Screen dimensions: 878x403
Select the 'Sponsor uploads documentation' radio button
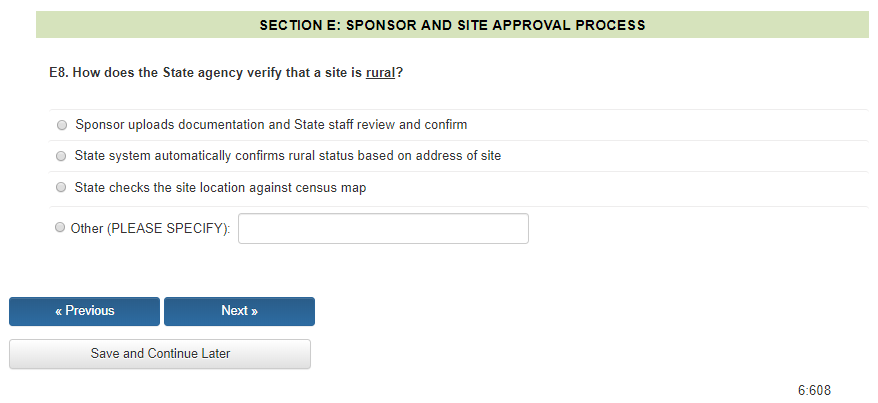click(x=63, y=125)
